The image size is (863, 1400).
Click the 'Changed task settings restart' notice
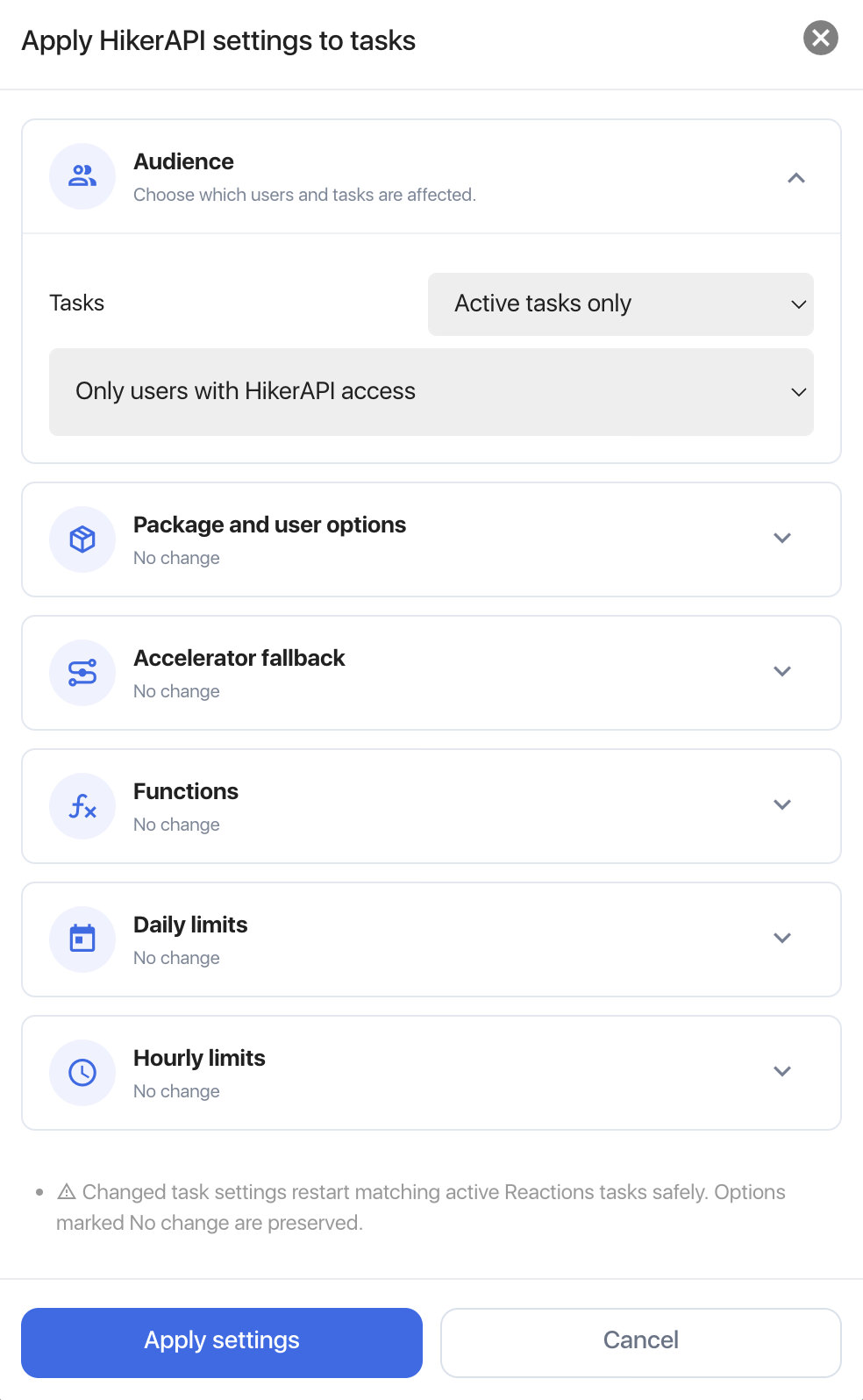[421, 1207]
